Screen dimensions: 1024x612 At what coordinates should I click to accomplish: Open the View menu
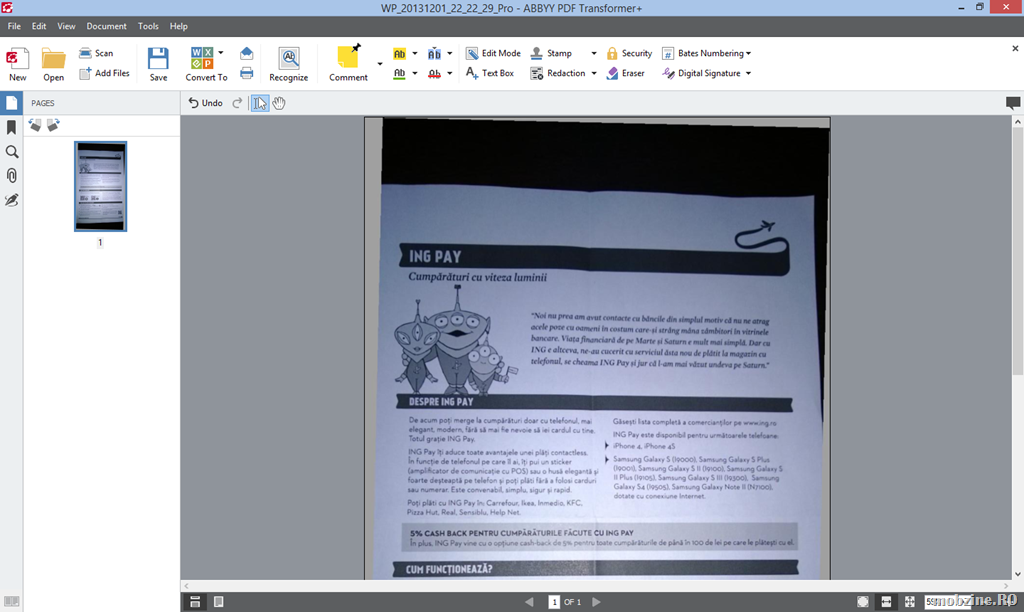[66, 26]
